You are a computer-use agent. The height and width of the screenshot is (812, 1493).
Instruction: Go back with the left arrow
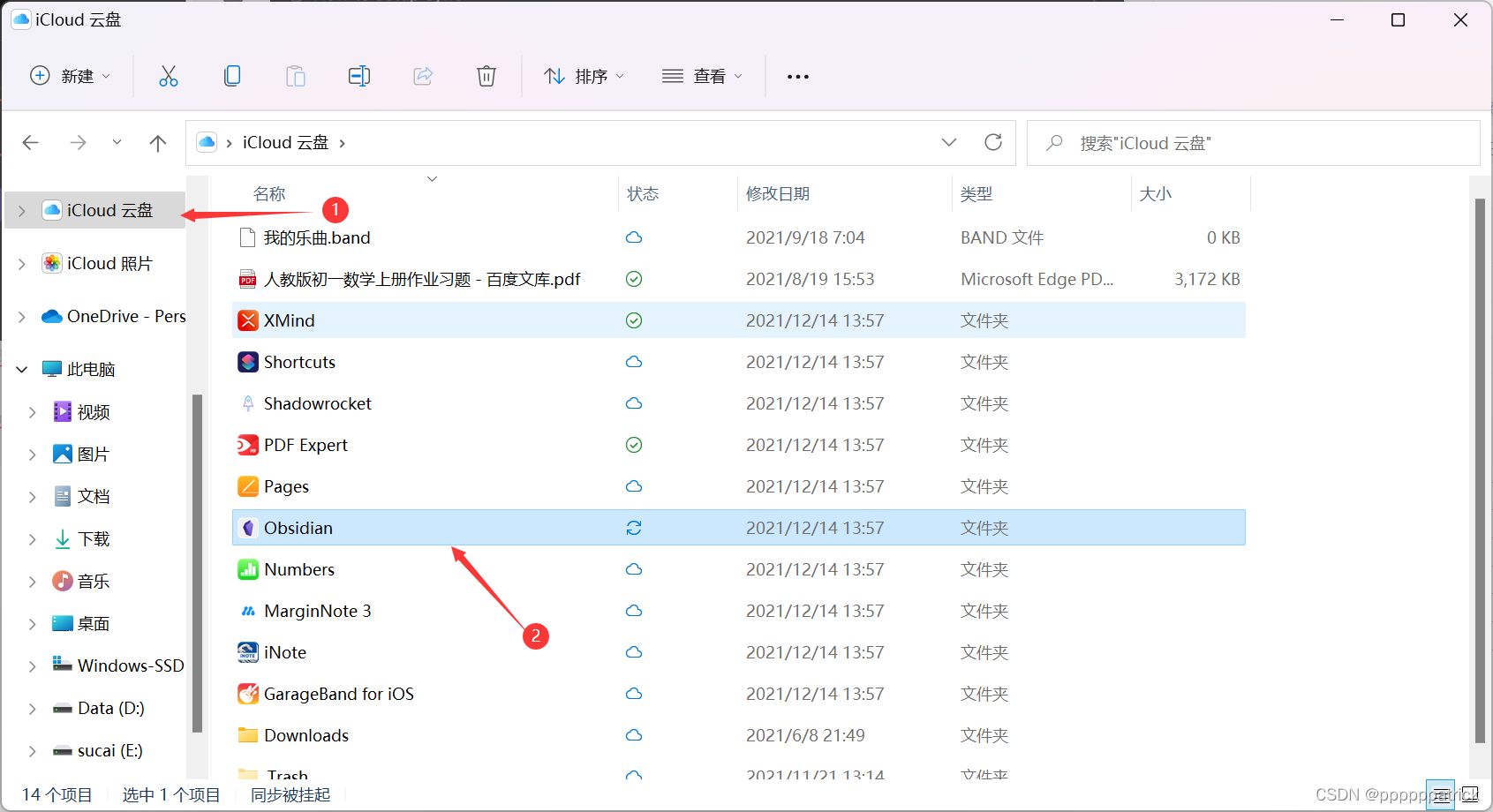click(x=31, y=142)
